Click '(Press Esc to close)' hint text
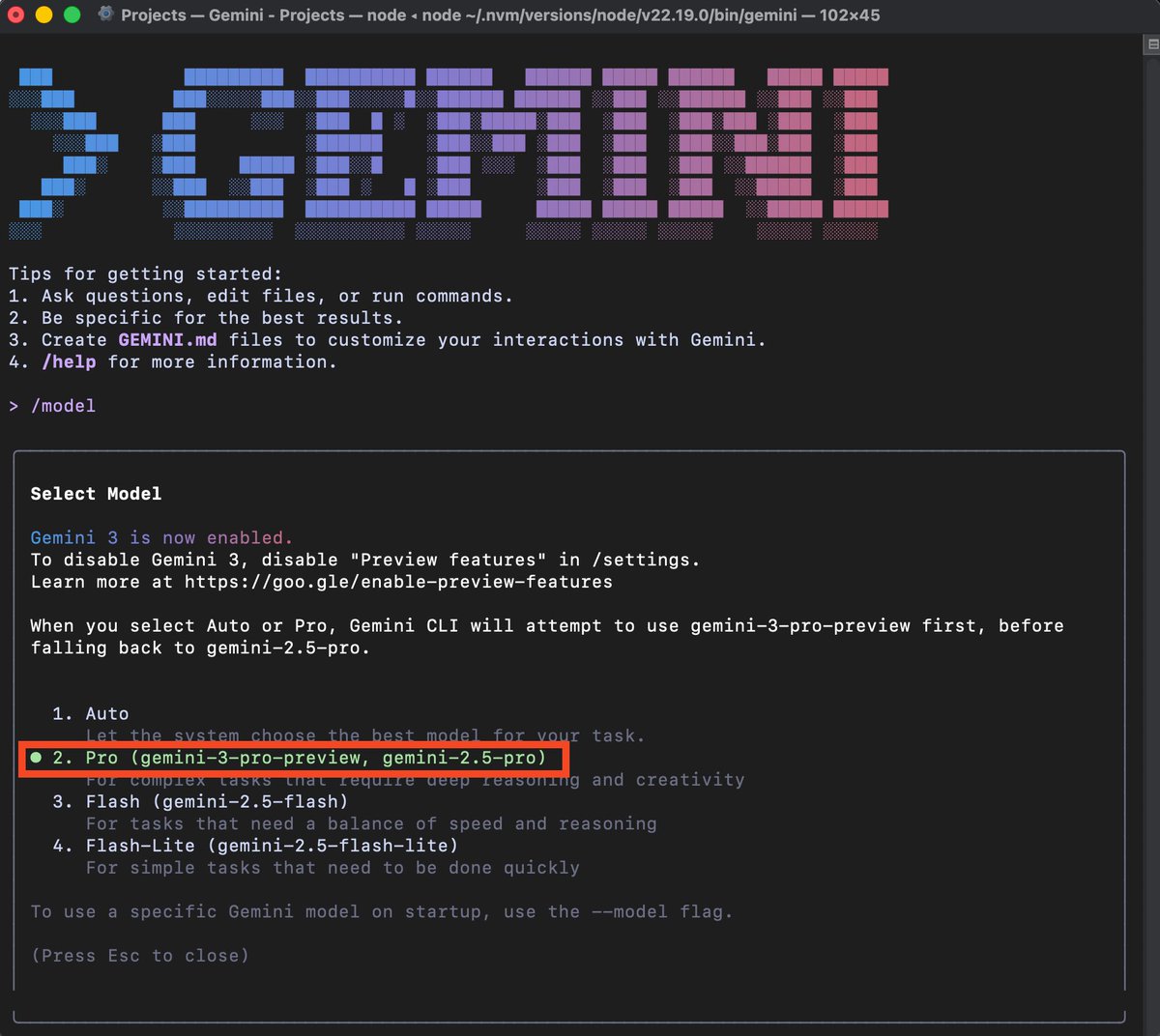Screen dimensions: 1160x1036 pos(140,956)
